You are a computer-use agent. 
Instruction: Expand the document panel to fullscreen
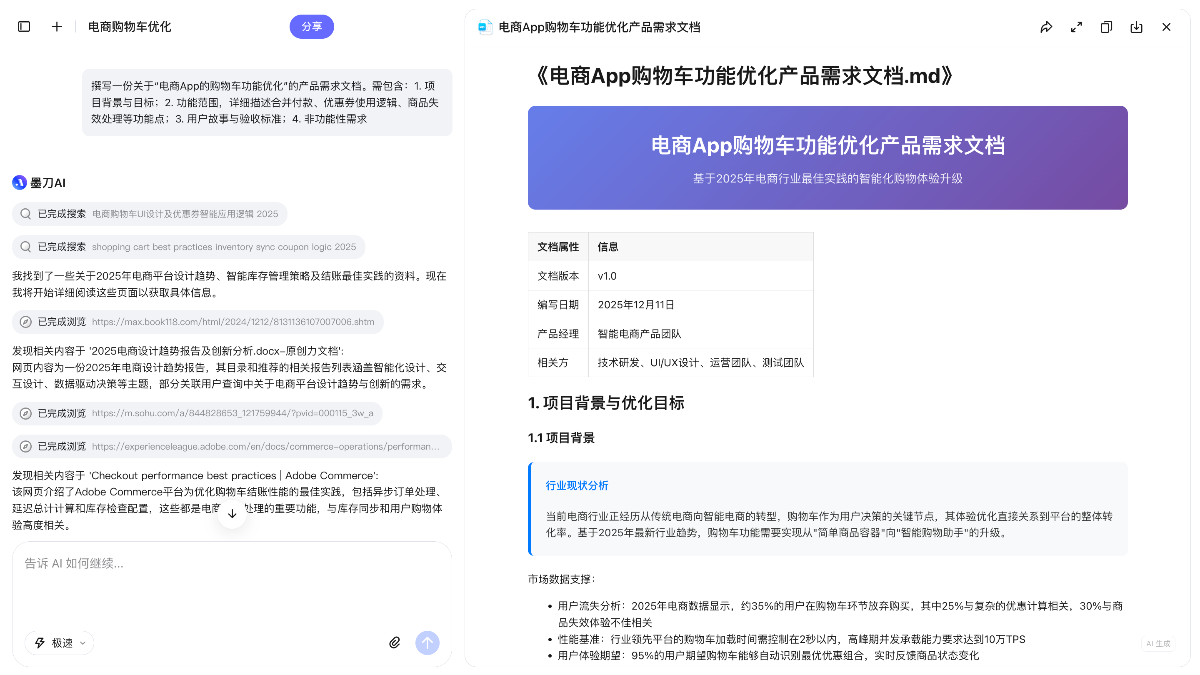(1076, 27)
